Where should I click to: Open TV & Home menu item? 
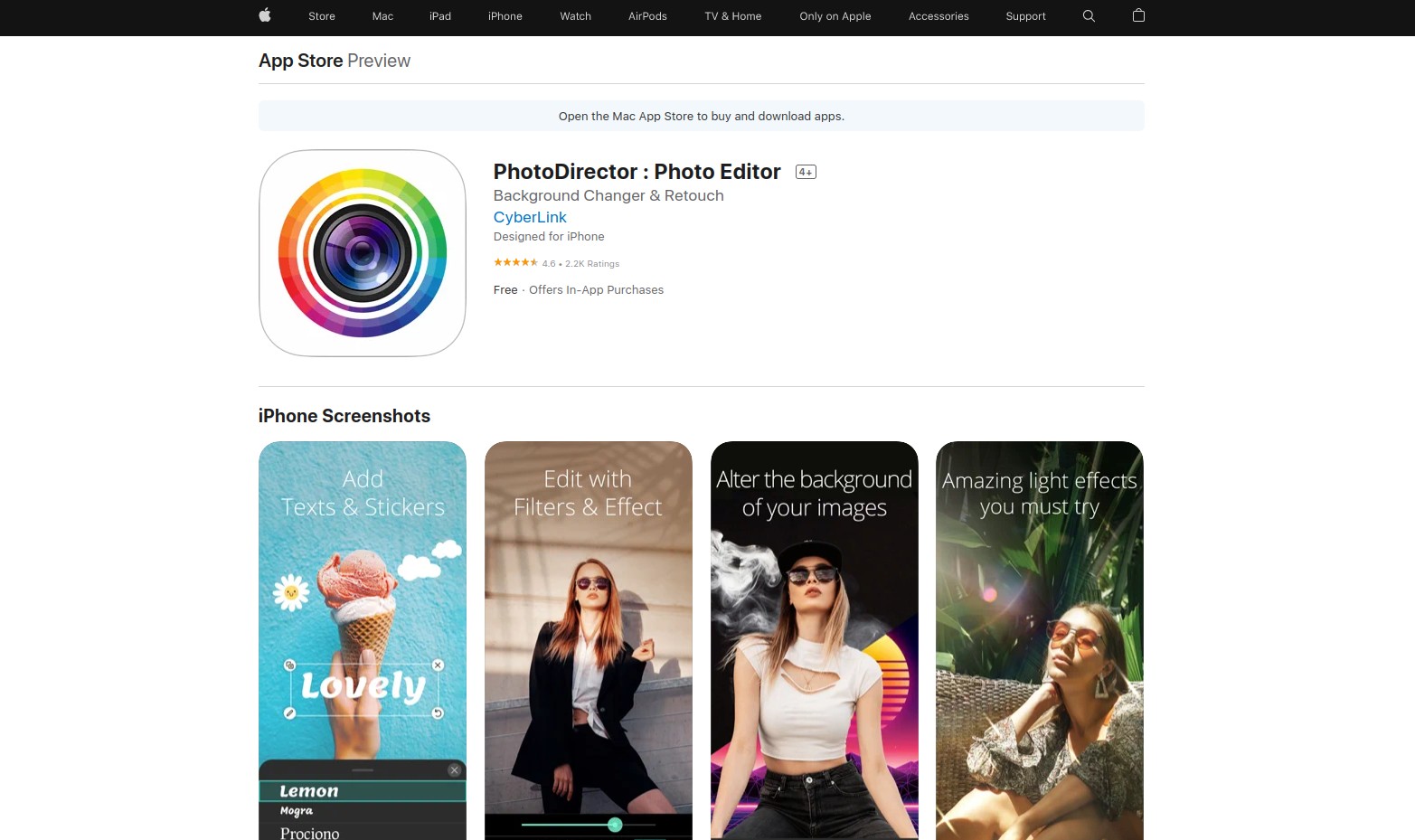(x=733, y=16)
